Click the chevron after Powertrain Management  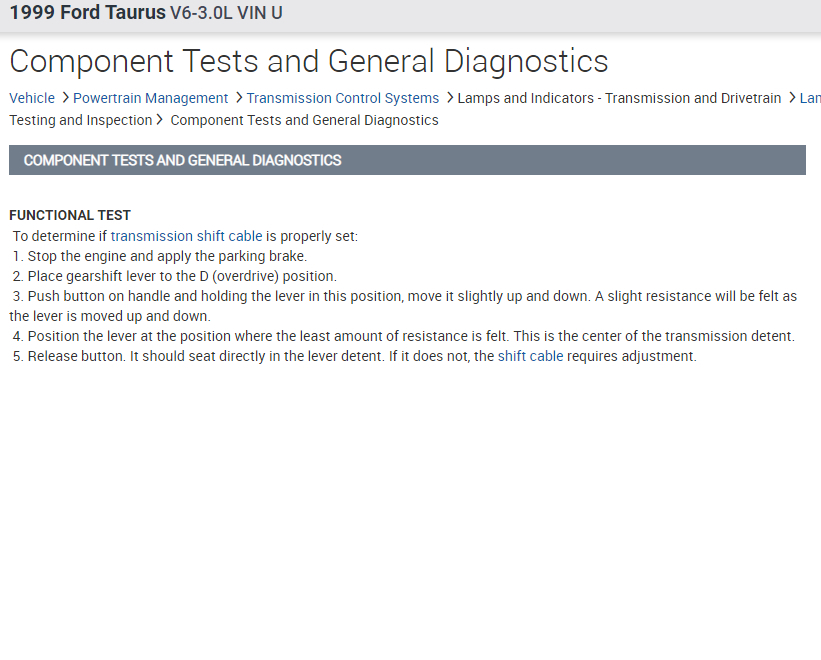pyautogui.click(x=238, y=98)
